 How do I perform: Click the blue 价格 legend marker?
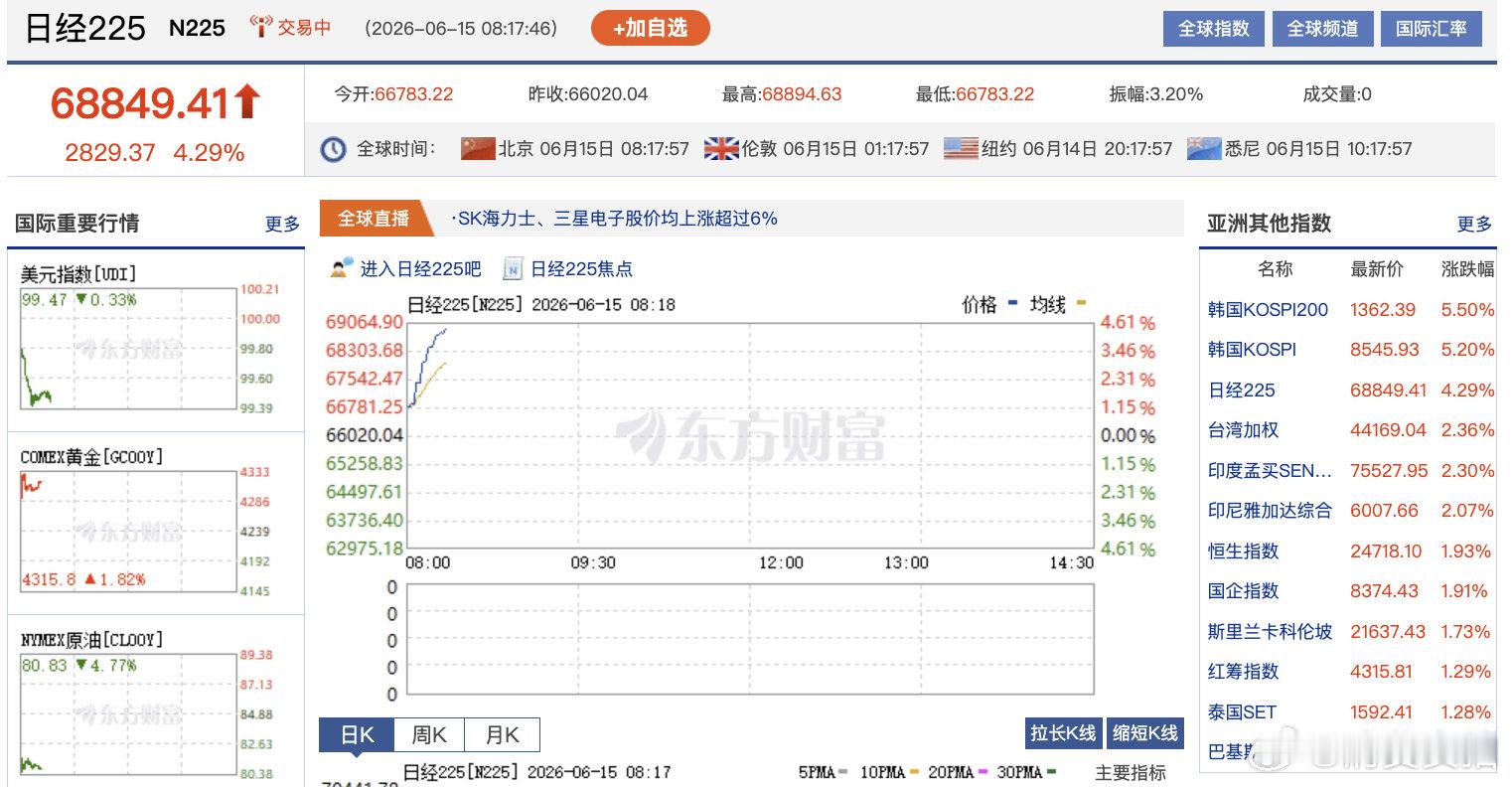[1012, 303]
